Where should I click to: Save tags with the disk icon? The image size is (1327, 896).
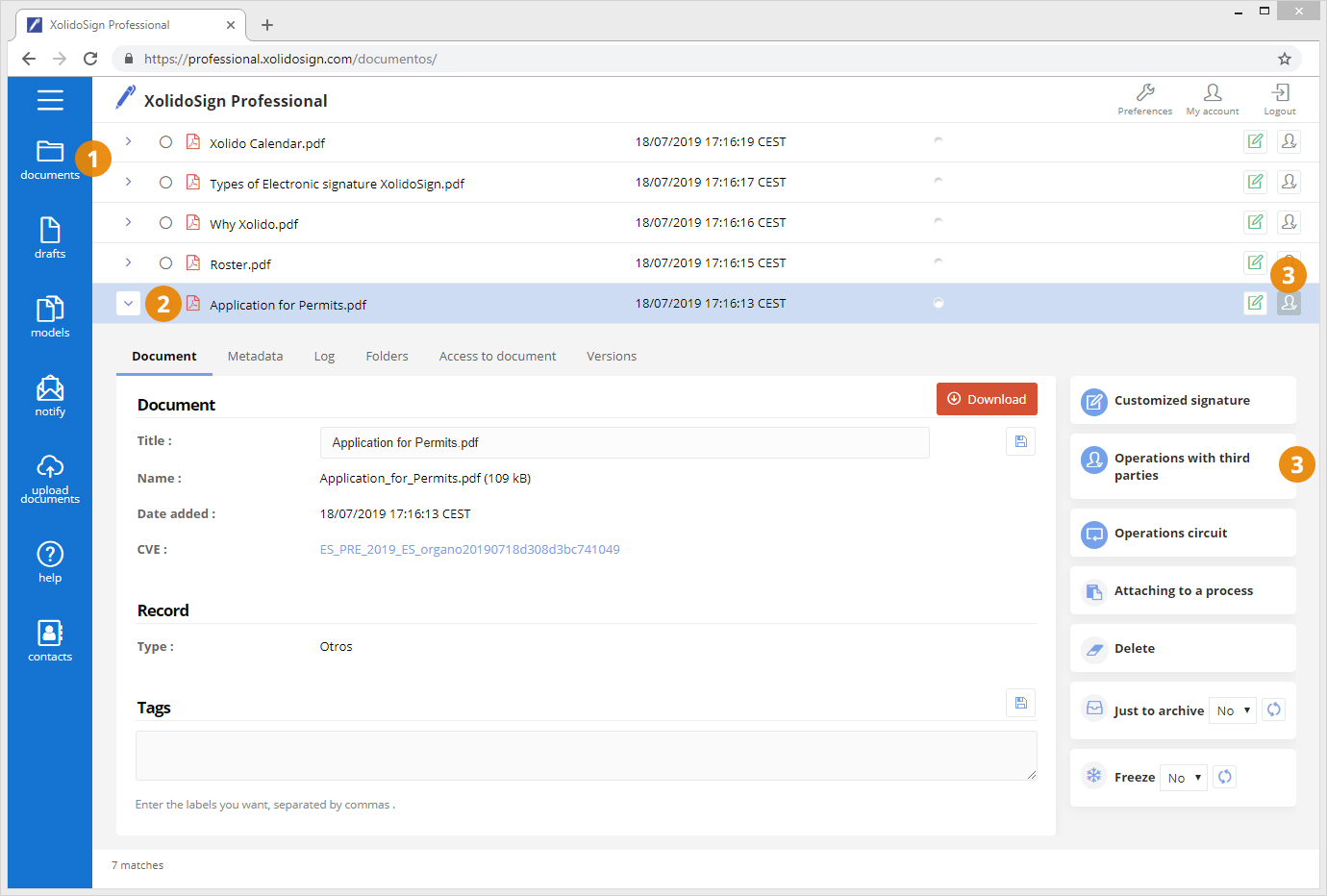pos(1021,703)
